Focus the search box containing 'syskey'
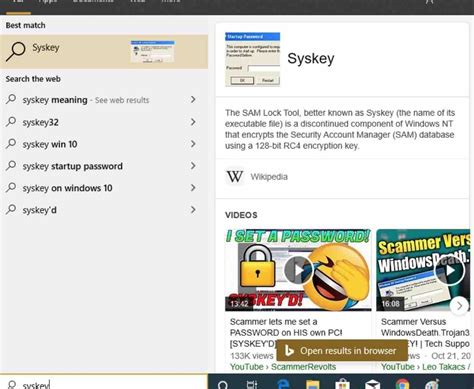Viewport: 474px width, 389px height. point(104,382)
